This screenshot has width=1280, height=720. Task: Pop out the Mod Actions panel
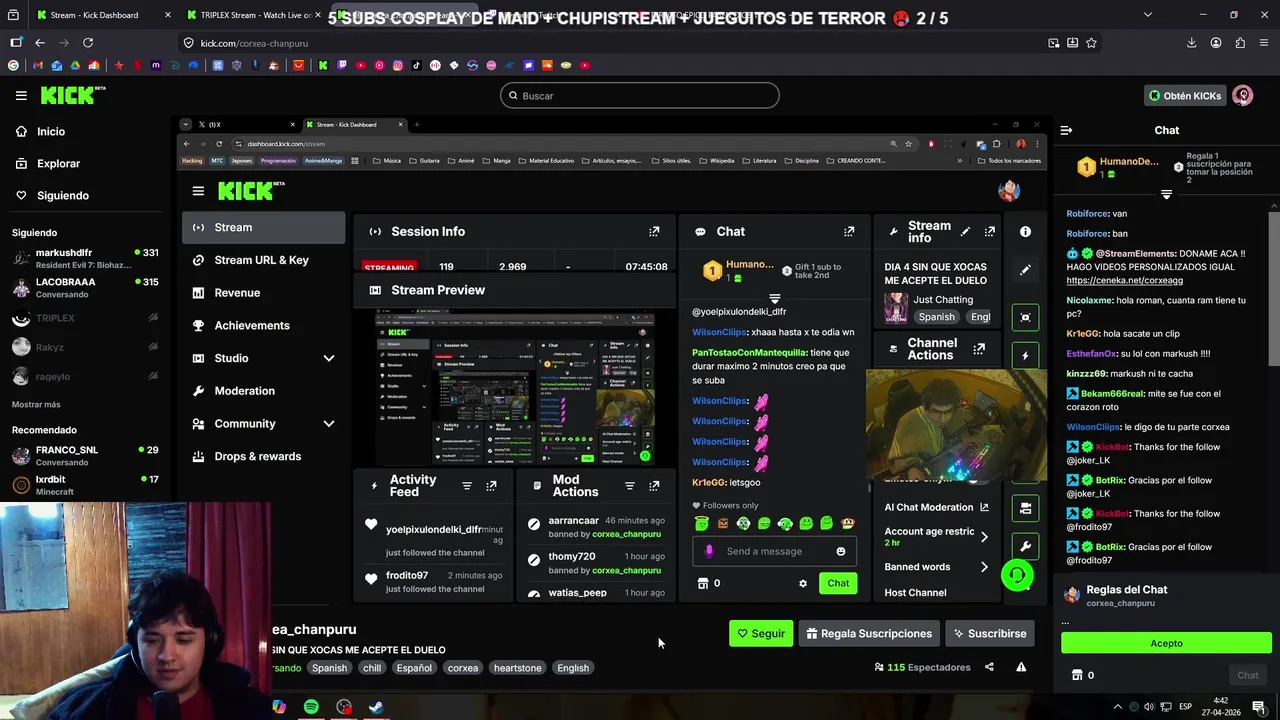coord(654,486)
